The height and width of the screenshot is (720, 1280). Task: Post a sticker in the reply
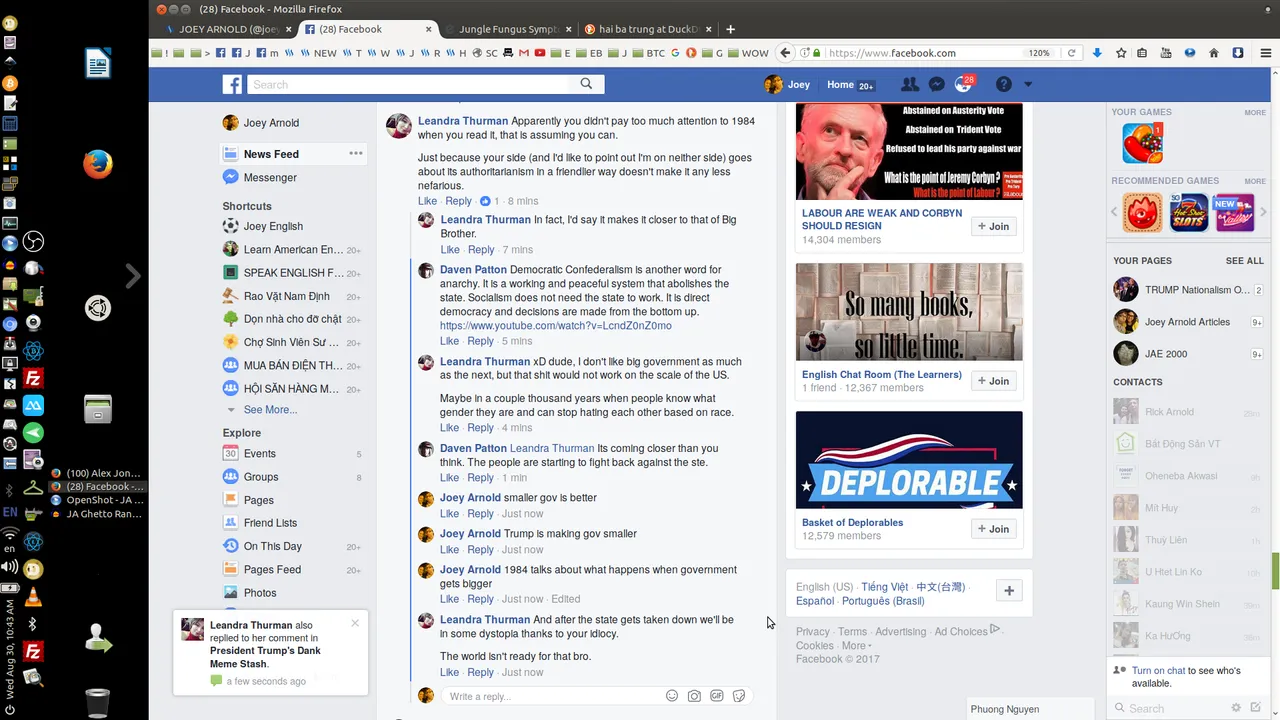(x=739, y=696)
